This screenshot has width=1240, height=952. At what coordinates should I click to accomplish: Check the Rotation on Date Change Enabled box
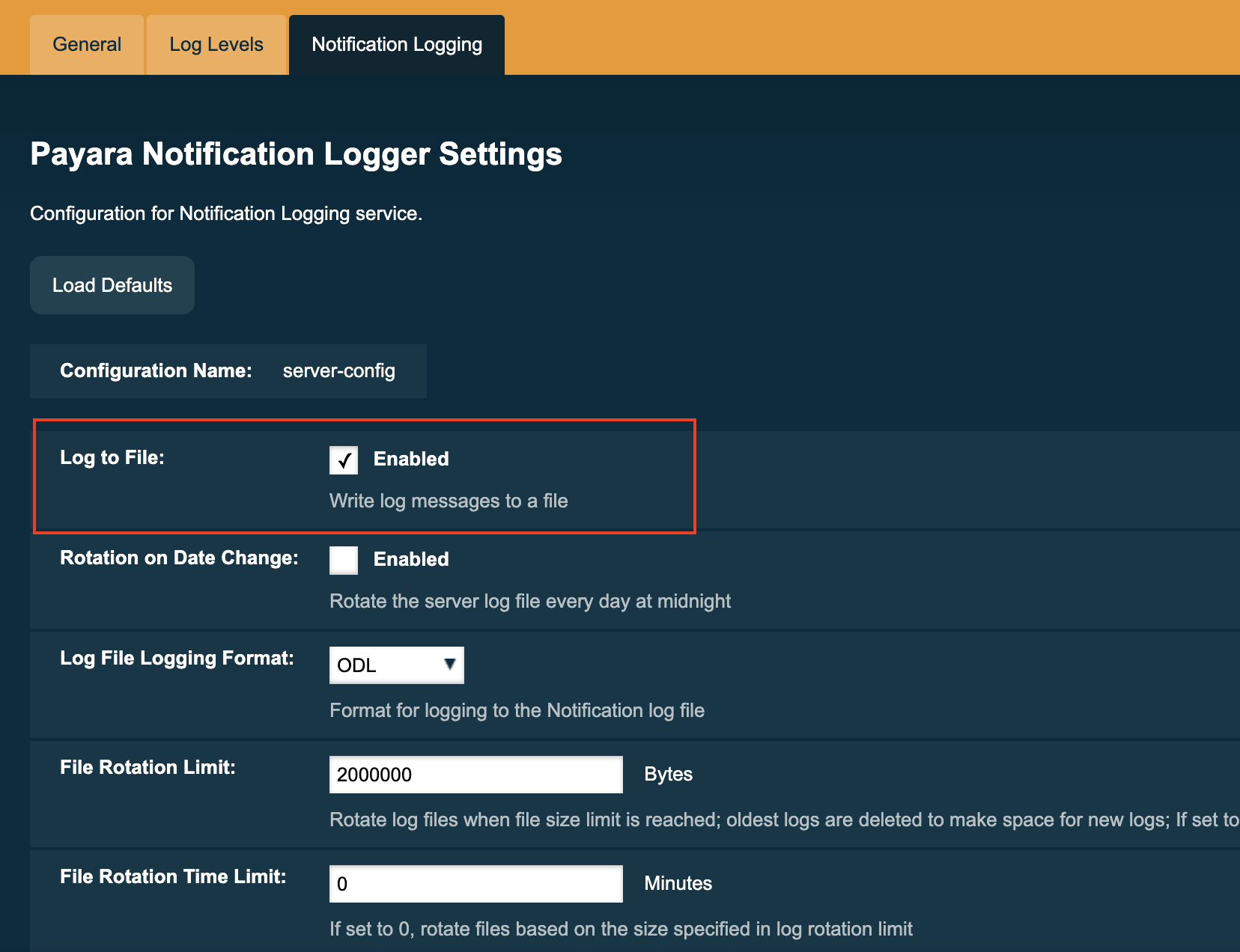pos(343,560)
